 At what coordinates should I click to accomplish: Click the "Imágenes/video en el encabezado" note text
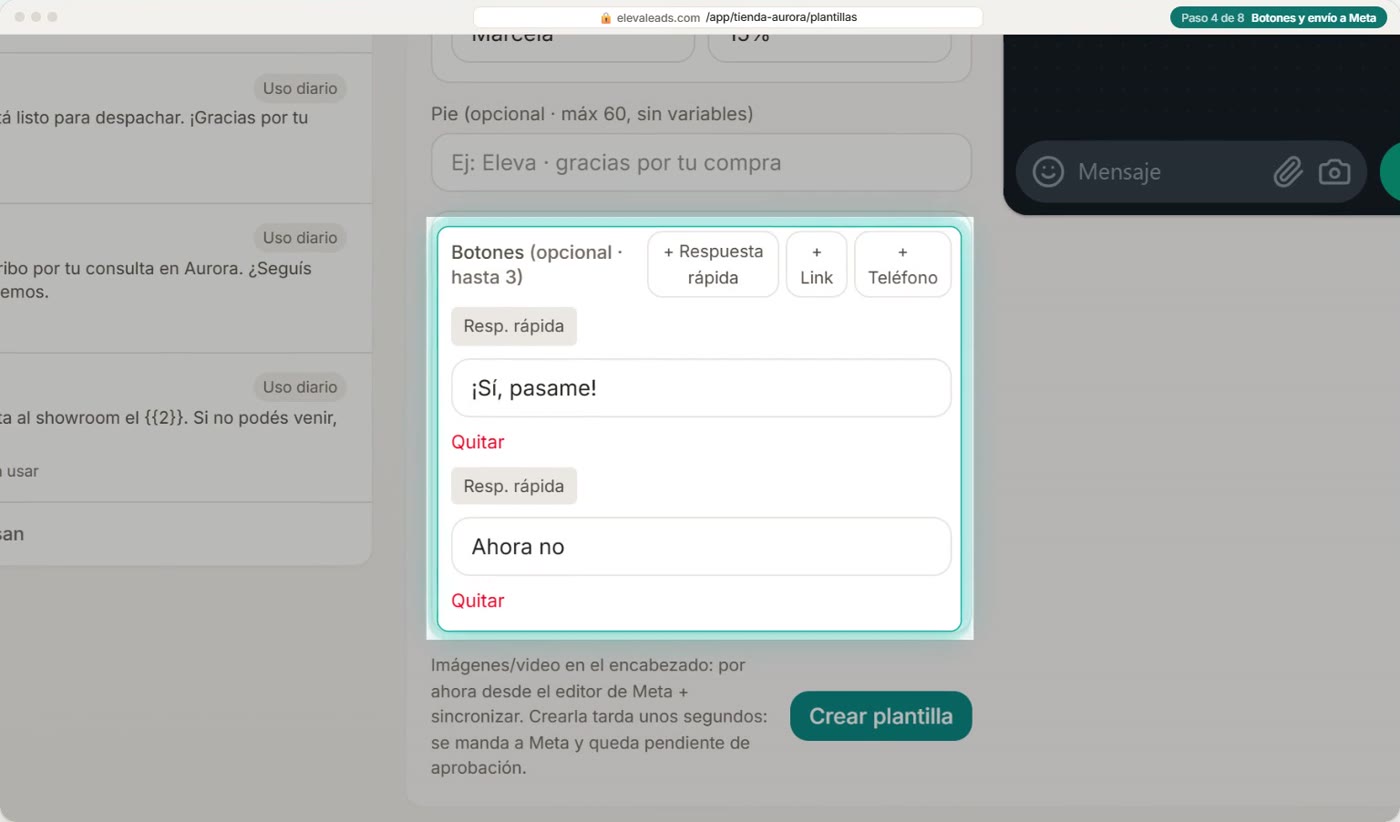[x=600, y=716]
